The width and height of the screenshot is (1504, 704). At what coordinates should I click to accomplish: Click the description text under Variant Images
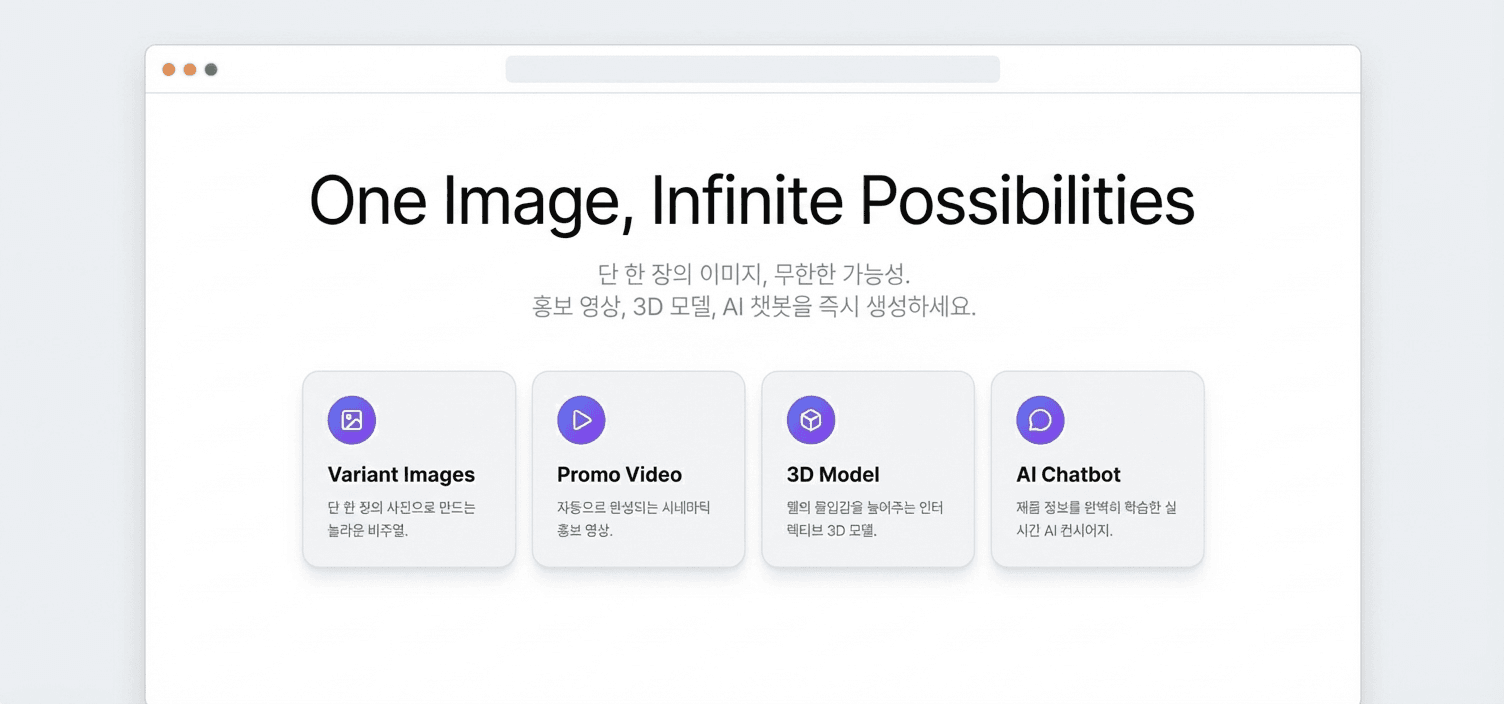401,519
